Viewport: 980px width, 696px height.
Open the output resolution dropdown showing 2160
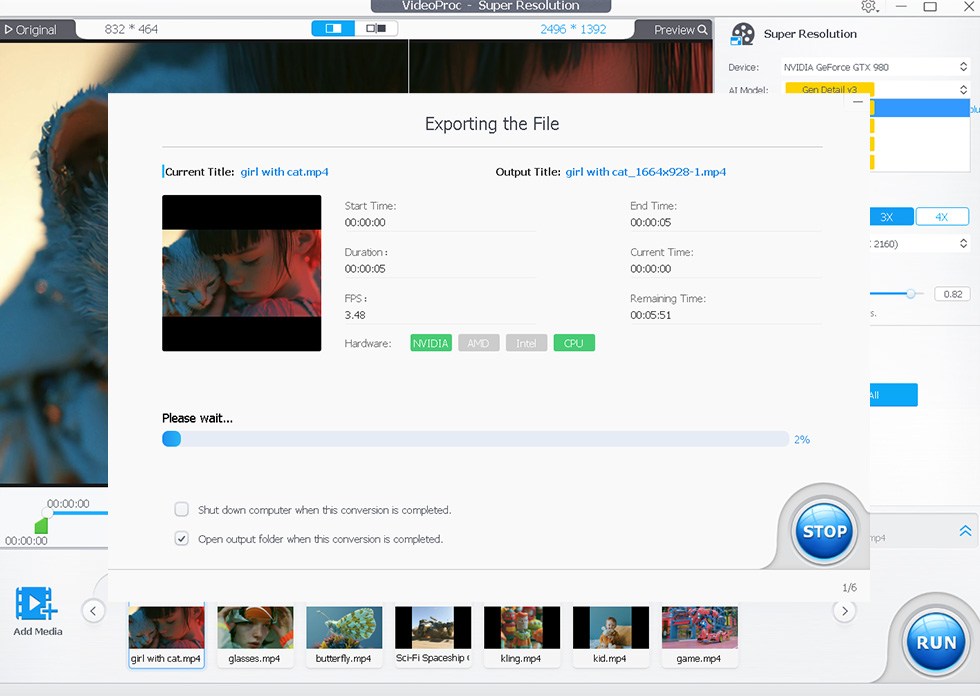click(920, 244)
